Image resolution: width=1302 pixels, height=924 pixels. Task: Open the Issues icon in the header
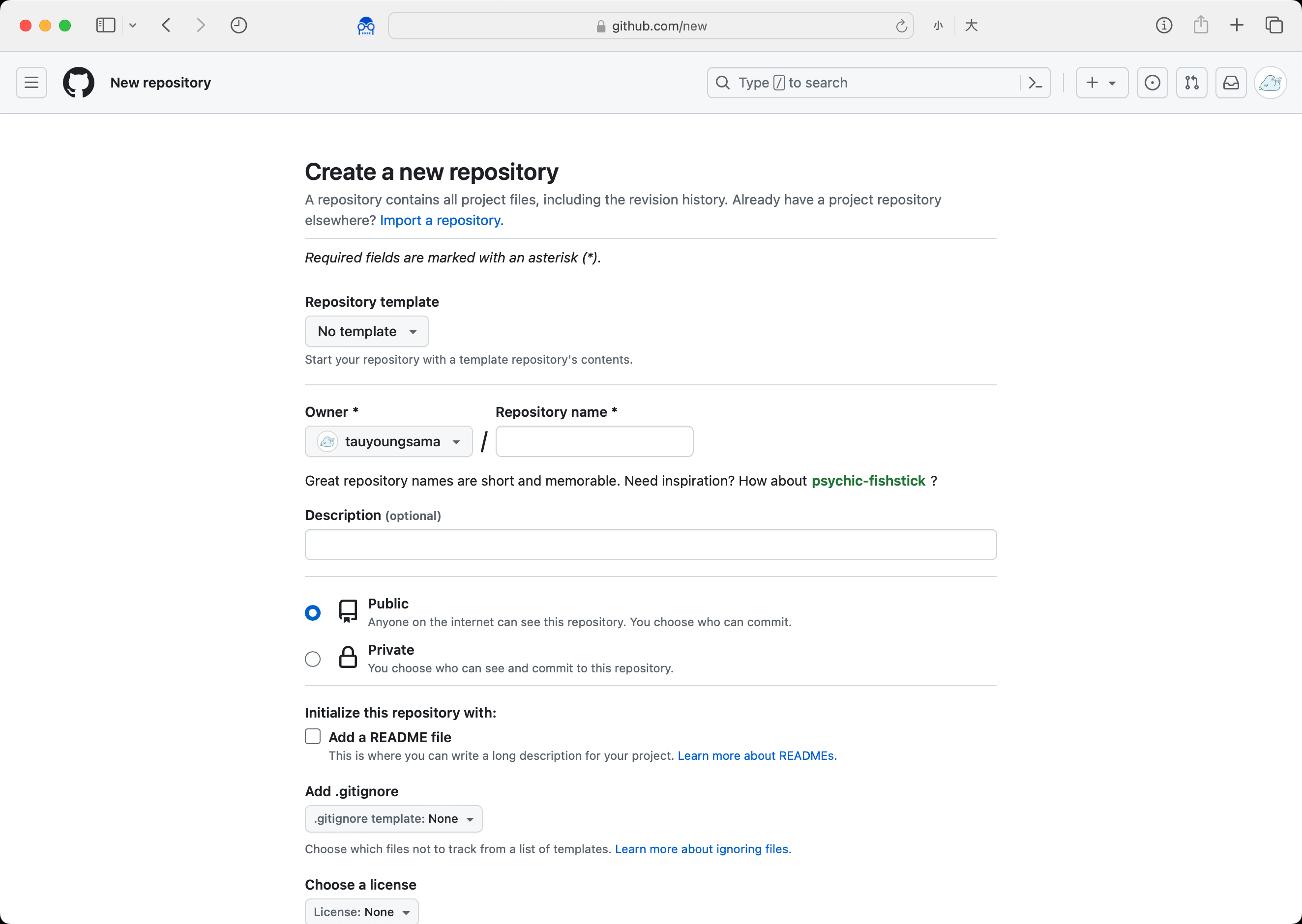[x=1152, y=83]
